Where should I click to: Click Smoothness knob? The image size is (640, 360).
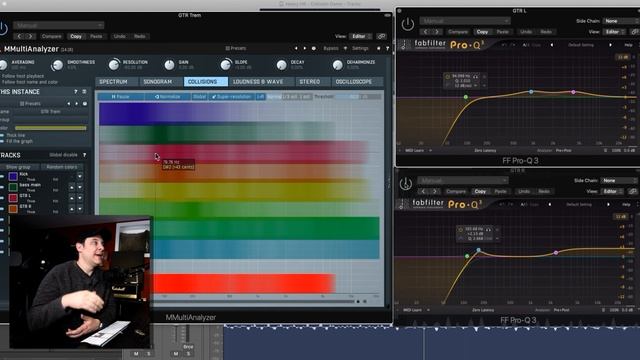pos(58,64)
